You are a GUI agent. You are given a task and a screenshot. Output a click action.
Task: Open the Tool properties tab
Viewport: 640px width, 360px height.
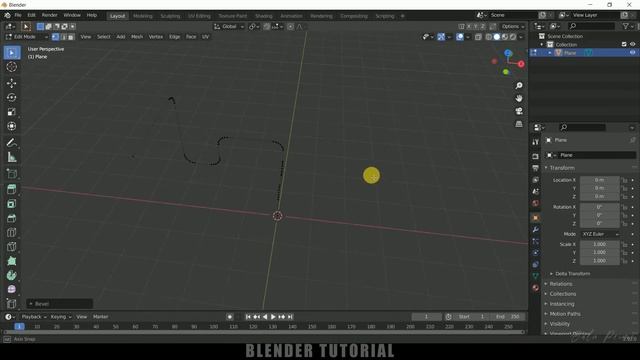point(536,142)
